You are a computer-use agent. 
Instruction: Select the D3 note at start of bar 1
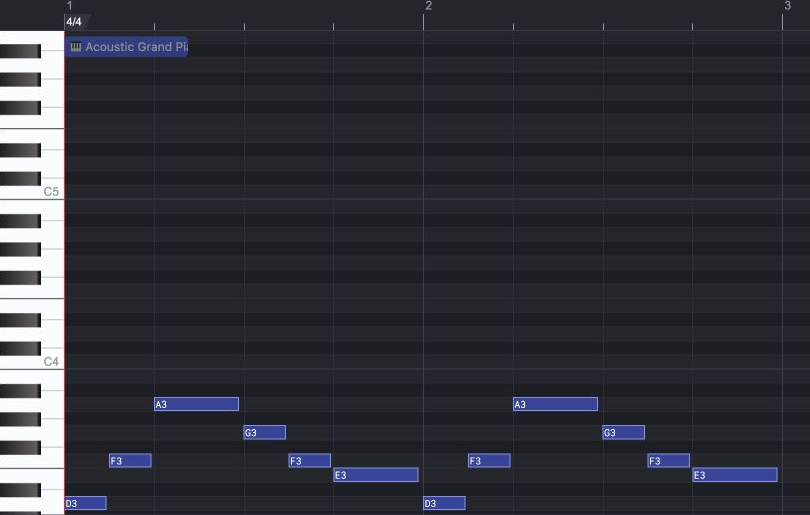pos(86,503)
